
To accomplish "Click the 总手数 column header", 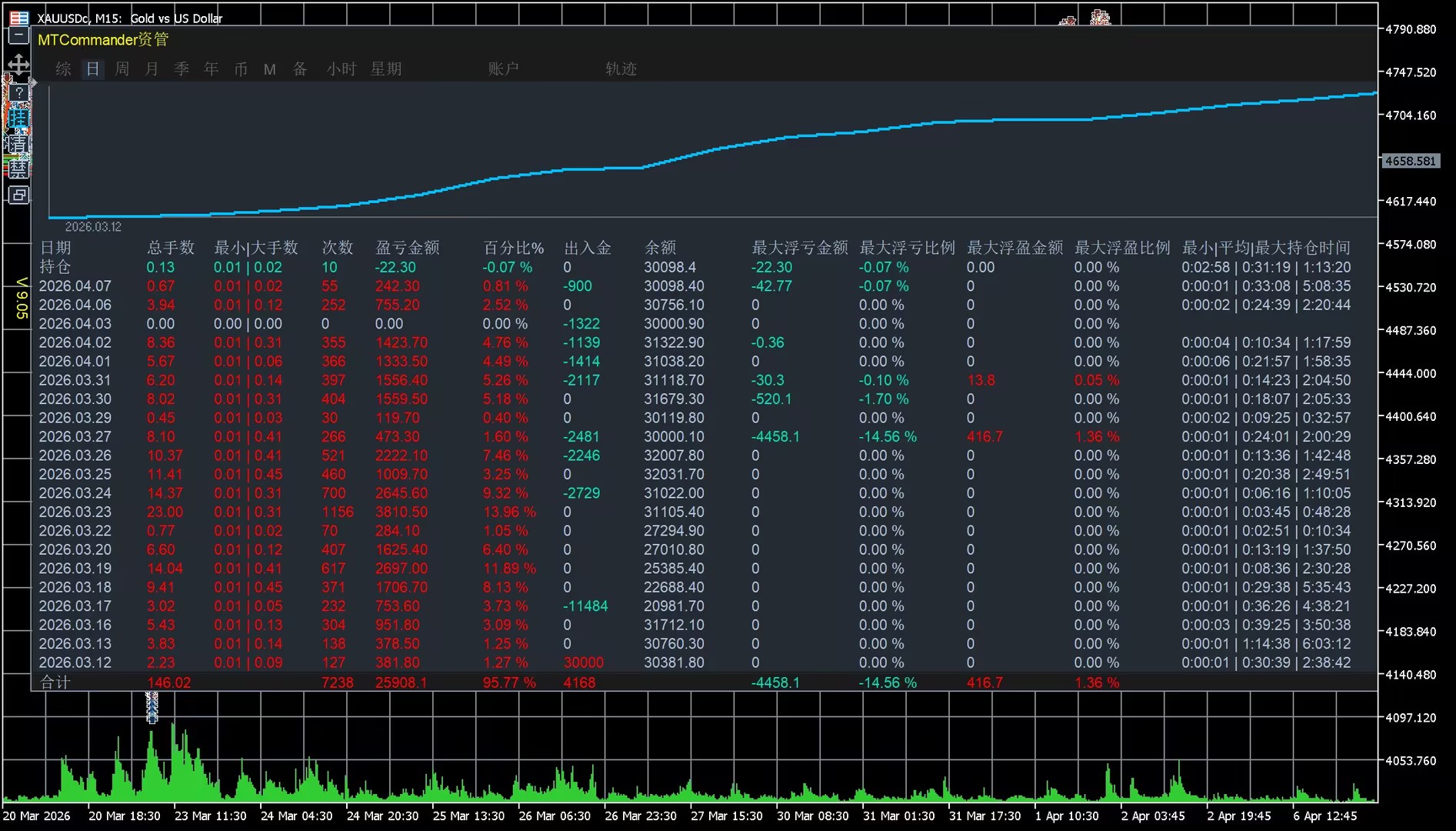I will pyautogui.click(x=171, y=248).
